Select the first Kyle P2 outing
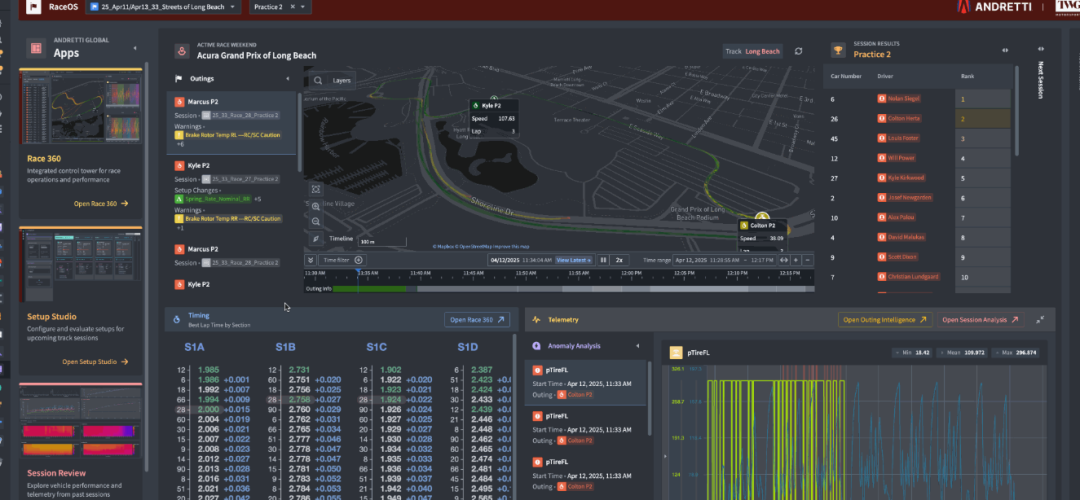The image size is (1080, 500). 232,196
